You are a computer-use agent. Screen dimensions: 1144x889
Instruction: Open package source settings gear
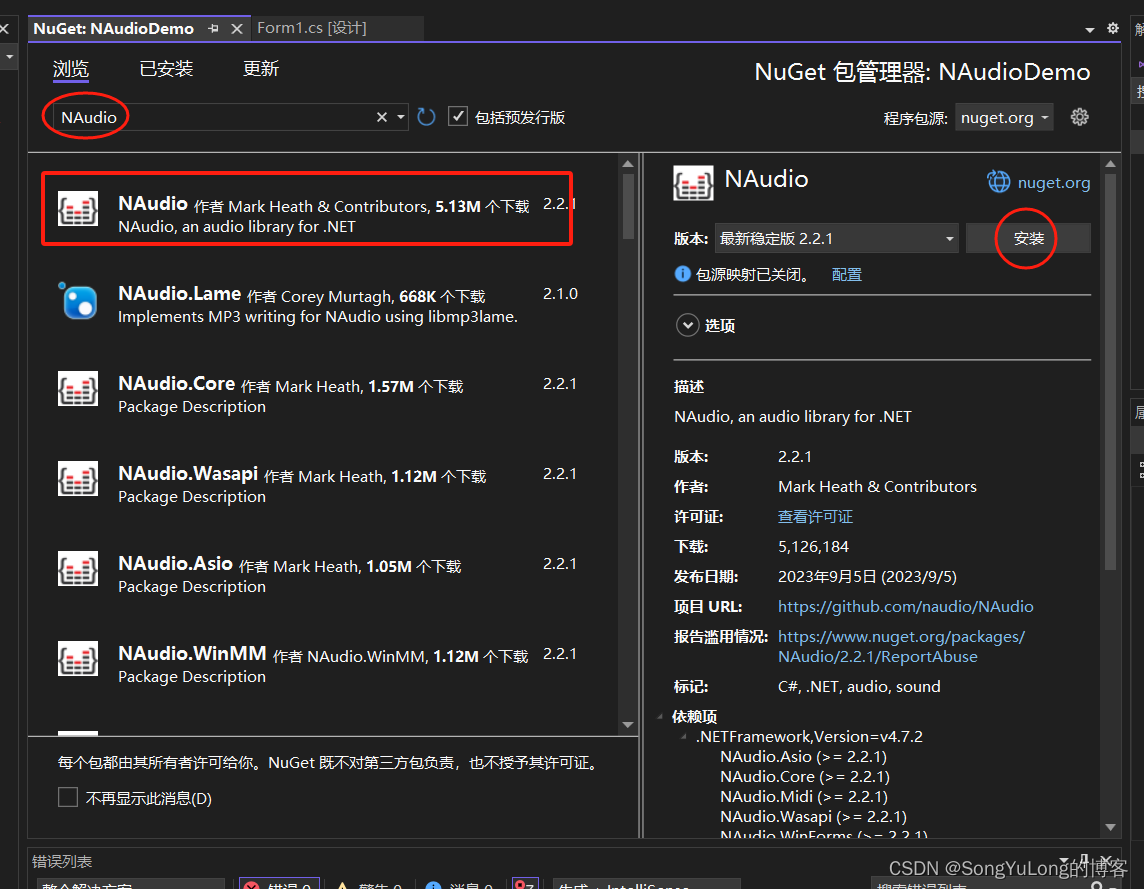click(1079, 117)
